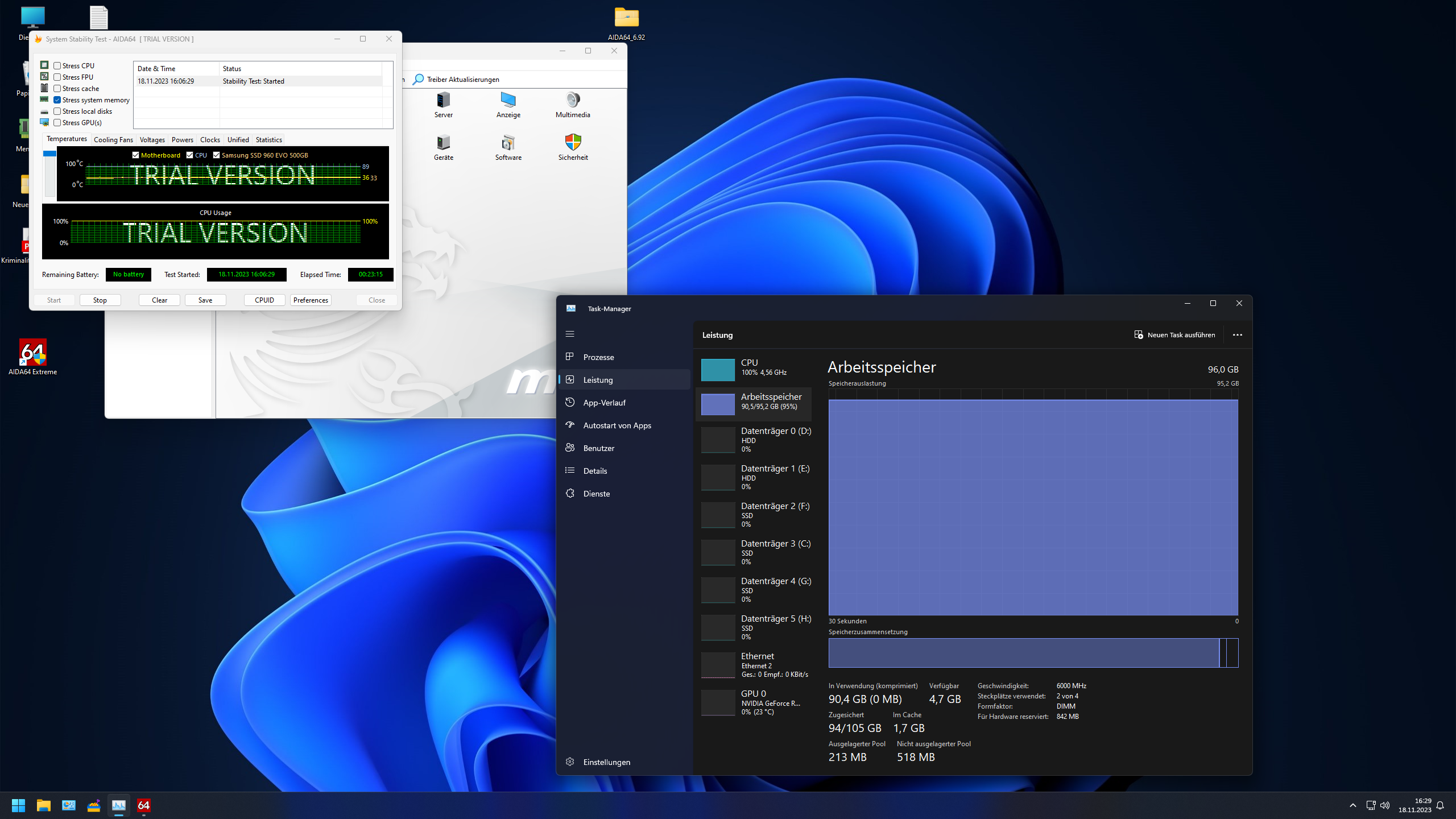
Task: Click the graph vertical slider in AIDA64
Action: coord(49,173)
